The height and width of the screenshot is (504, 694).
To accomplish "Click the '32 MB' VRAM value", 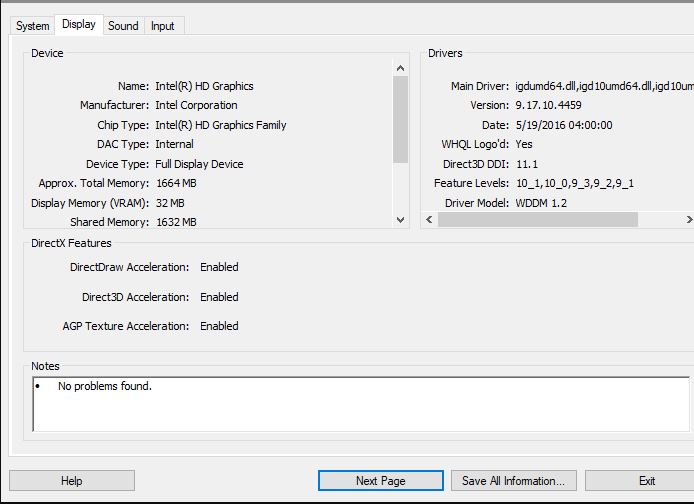I will (x=170, y=203).
